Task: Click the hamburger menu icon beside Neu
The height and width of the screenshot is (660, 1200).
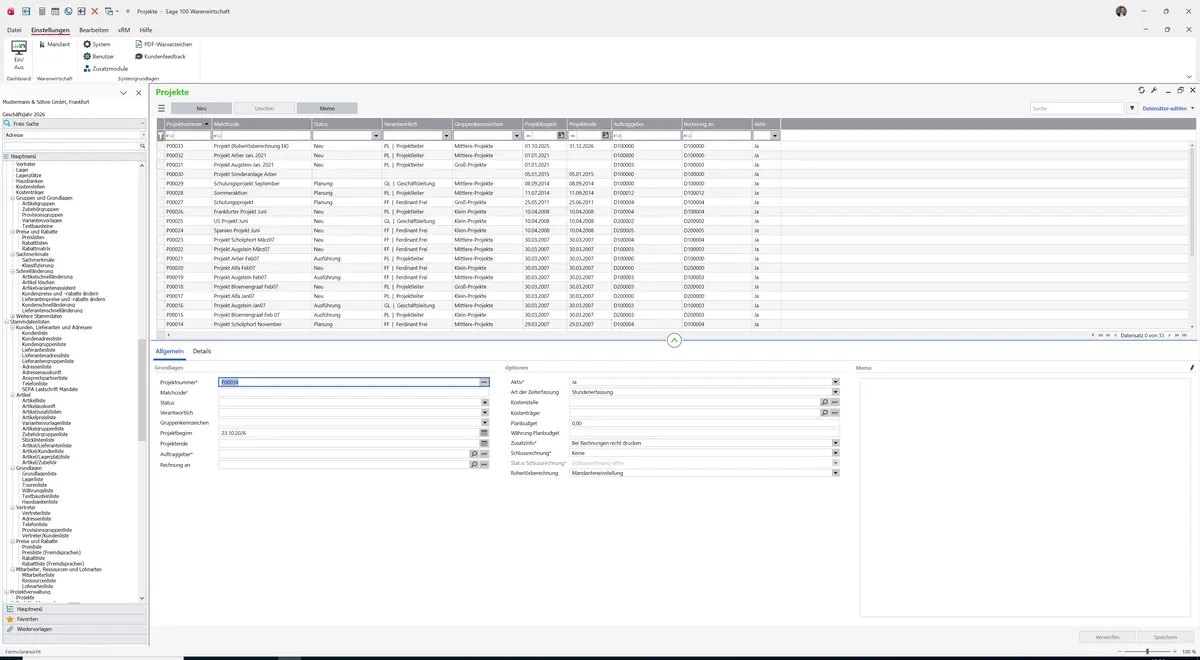Action: [161, 108]
